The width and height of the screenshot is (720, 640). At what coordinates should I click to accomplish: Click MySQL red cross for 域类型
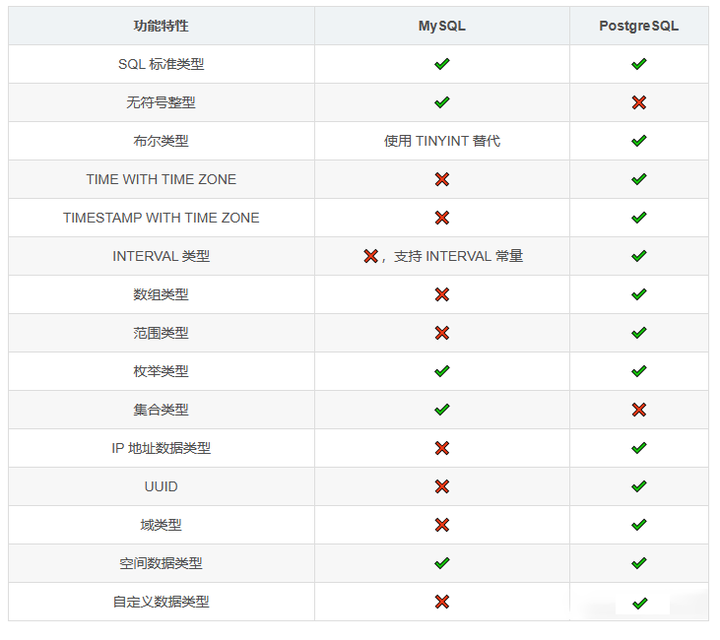[x=442, y=525]
